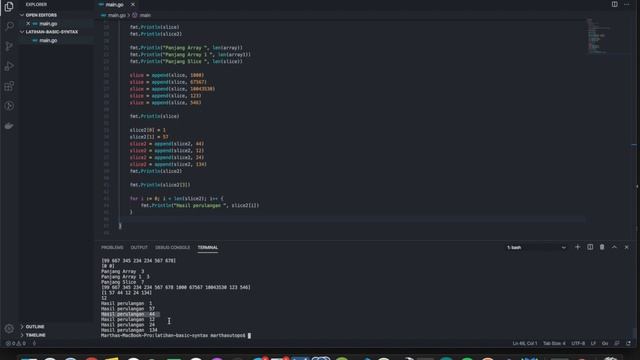640x360 pixels.
Task: Create a new terminal with the plus icon
Action: click(x=577, y=247)
